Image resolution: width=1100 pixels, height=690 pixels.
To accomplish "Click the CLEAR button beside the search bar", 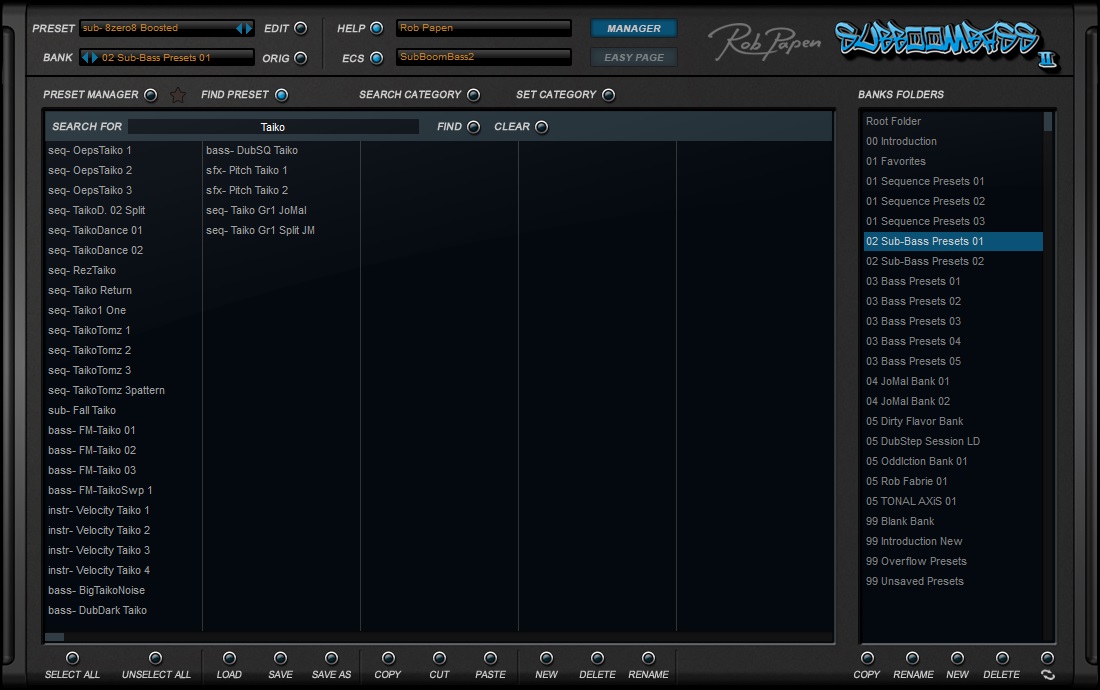I will (x=540, y=127).
